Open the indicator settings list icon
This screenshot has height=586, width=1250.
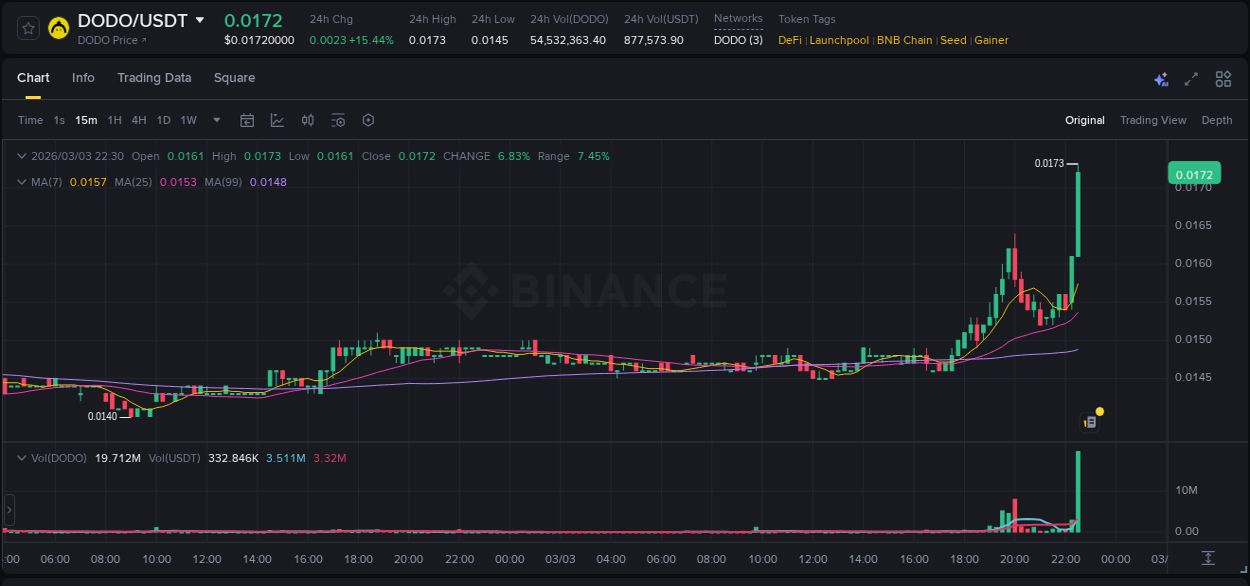338,120
